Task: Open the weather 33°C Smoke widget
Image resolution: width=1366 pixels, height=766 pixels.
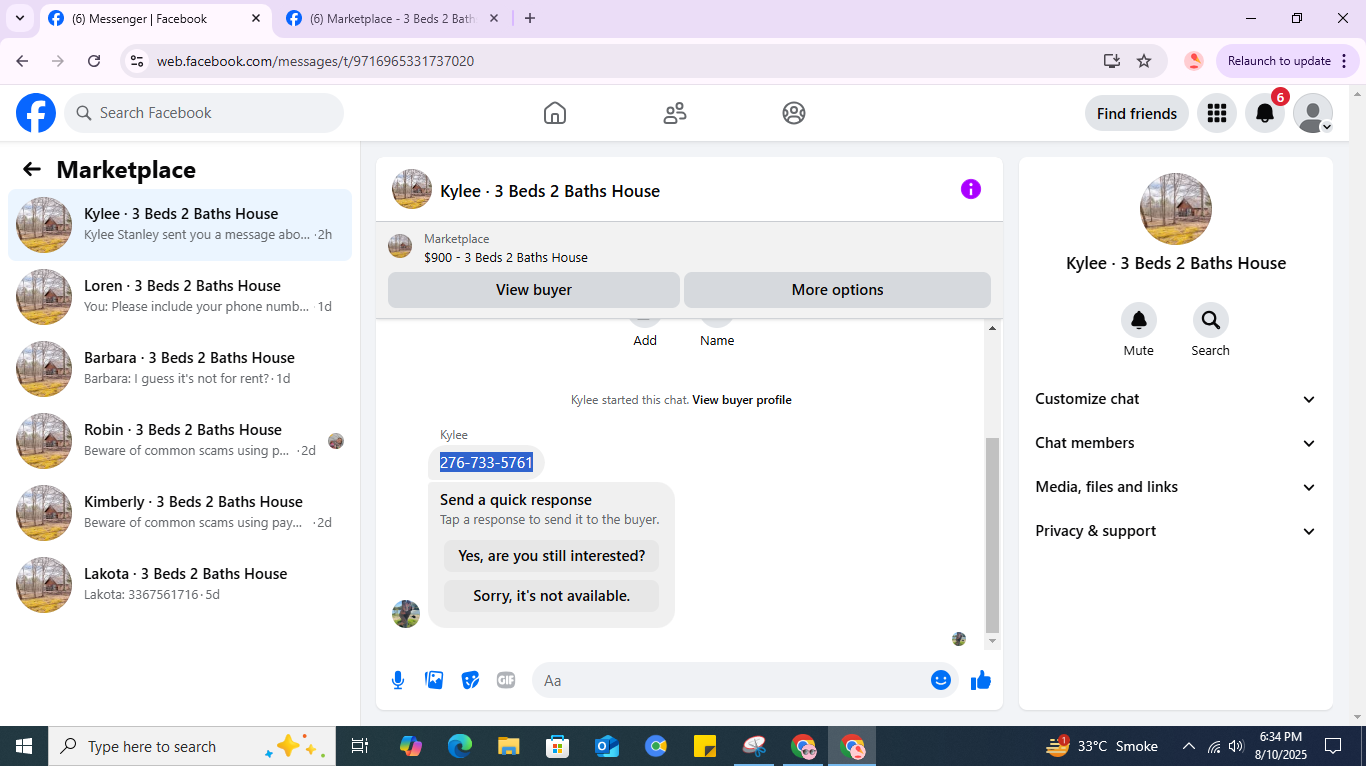Action: point(1101,746)
